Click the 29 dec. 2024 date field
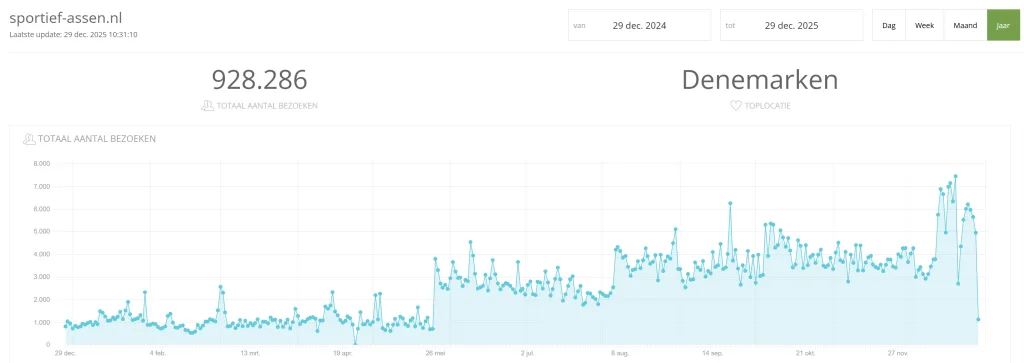The height and width of the screenshot is (363, 1024). click(x=639, y=26)
